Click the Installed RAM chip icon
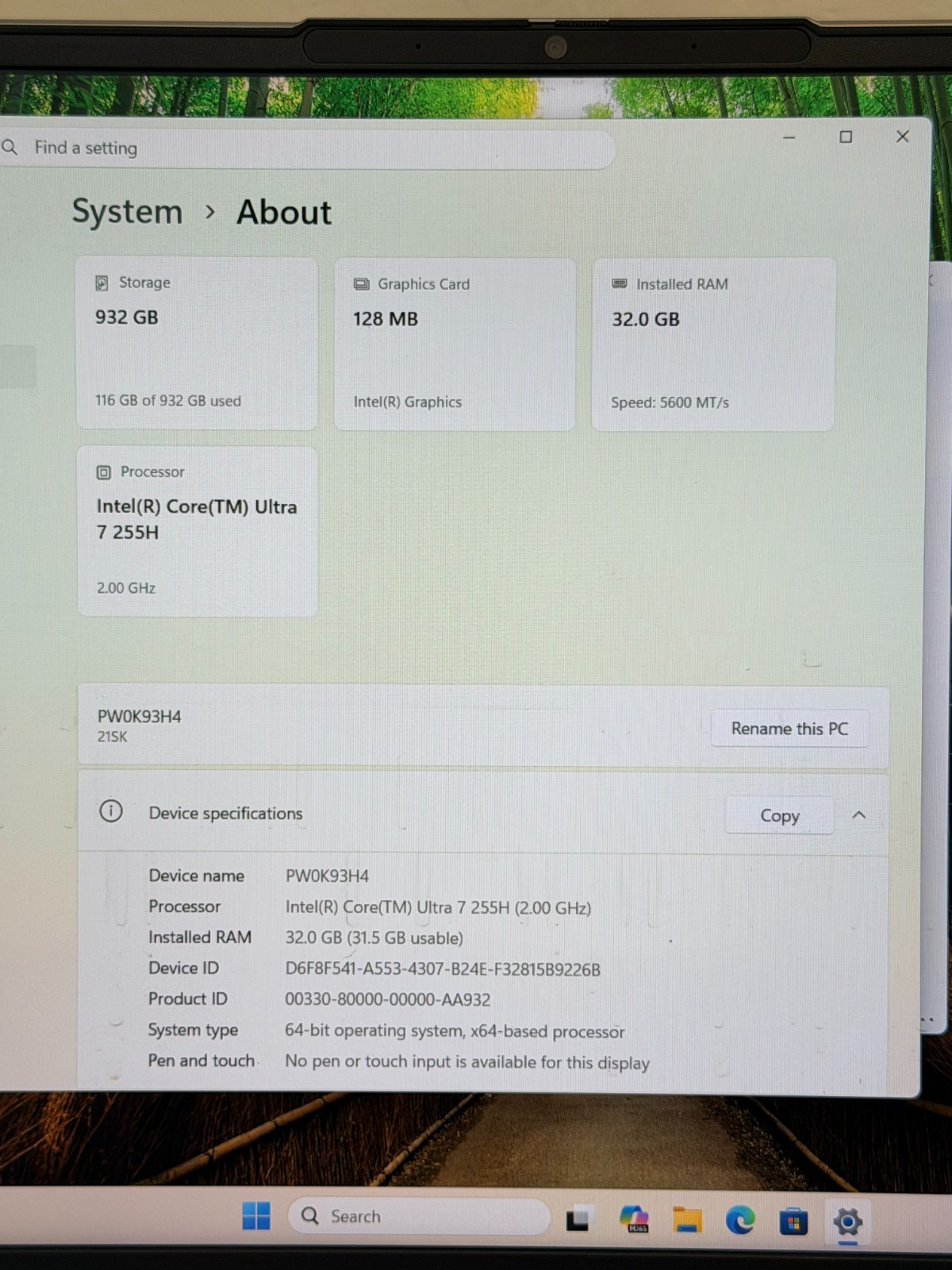This screenshot has width=952, height=1270. coord(620,284)
